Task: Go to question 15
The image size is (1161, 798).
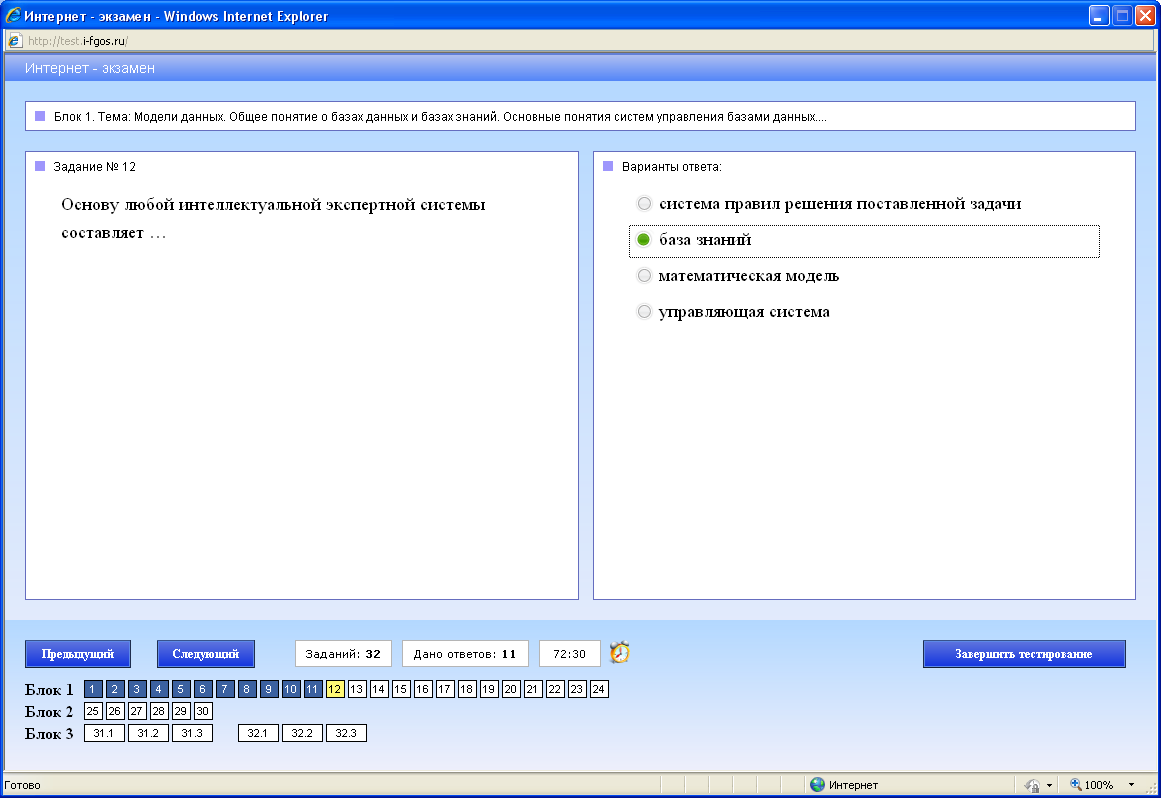Action: tap(401, 689)
